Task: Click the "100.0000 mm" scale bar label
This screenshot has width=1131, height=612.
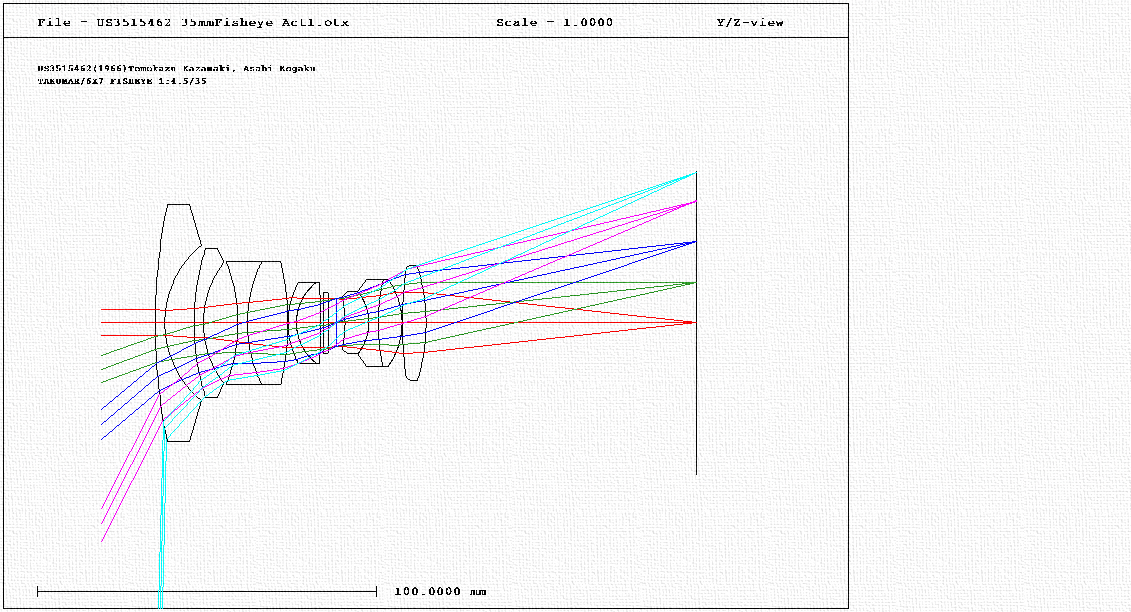Action: (x=440, y=592)
